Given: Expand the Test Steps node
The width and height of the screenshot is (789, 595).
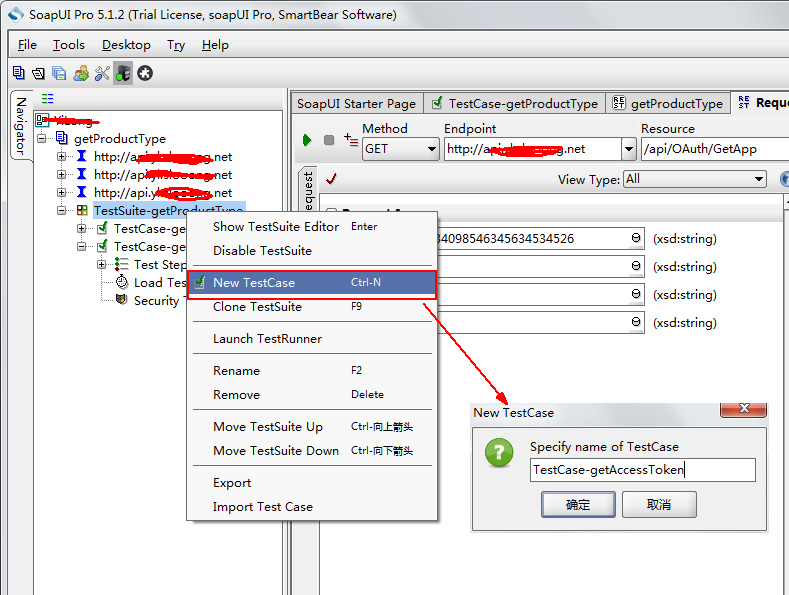Looking at the screenshot, I should tap(102, 265).
